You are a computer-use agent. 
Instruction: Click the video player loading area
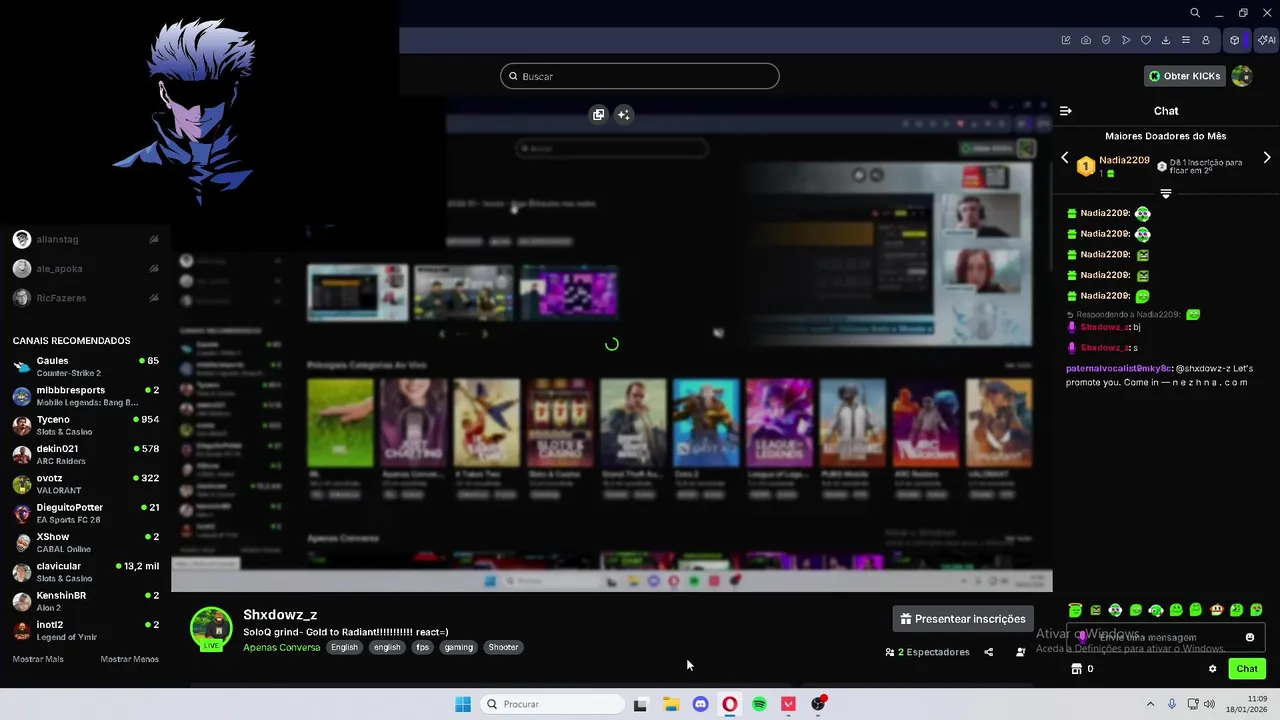coord(611,344)
